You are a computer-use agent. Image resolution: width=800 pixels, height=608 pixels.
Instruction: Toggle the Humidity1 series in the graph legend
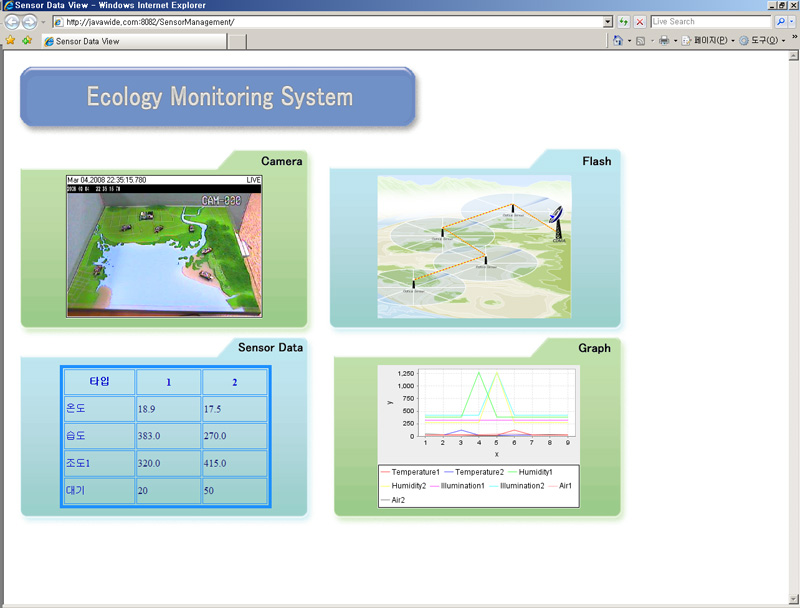(536, 472)
